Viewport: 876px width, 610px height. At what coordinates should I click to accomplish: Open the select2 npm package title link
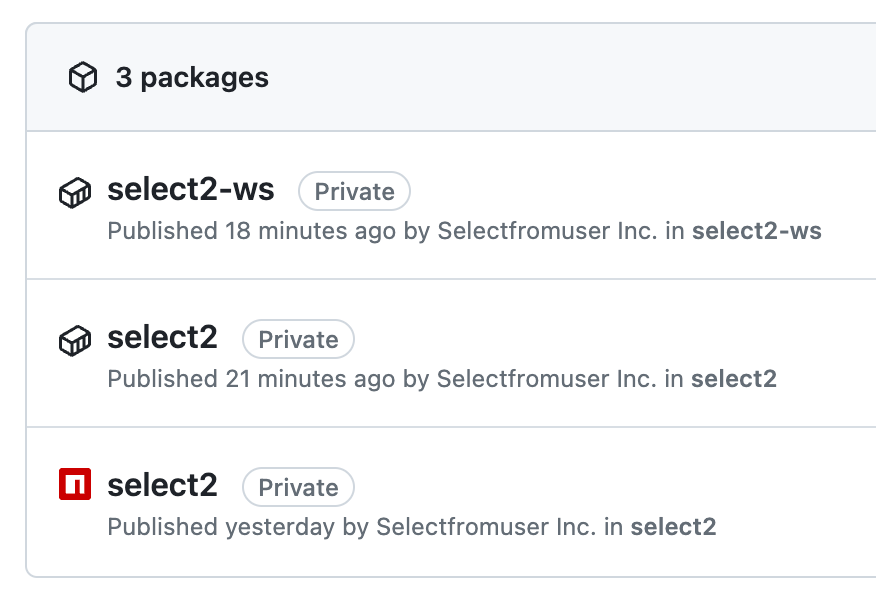point(163,485)
